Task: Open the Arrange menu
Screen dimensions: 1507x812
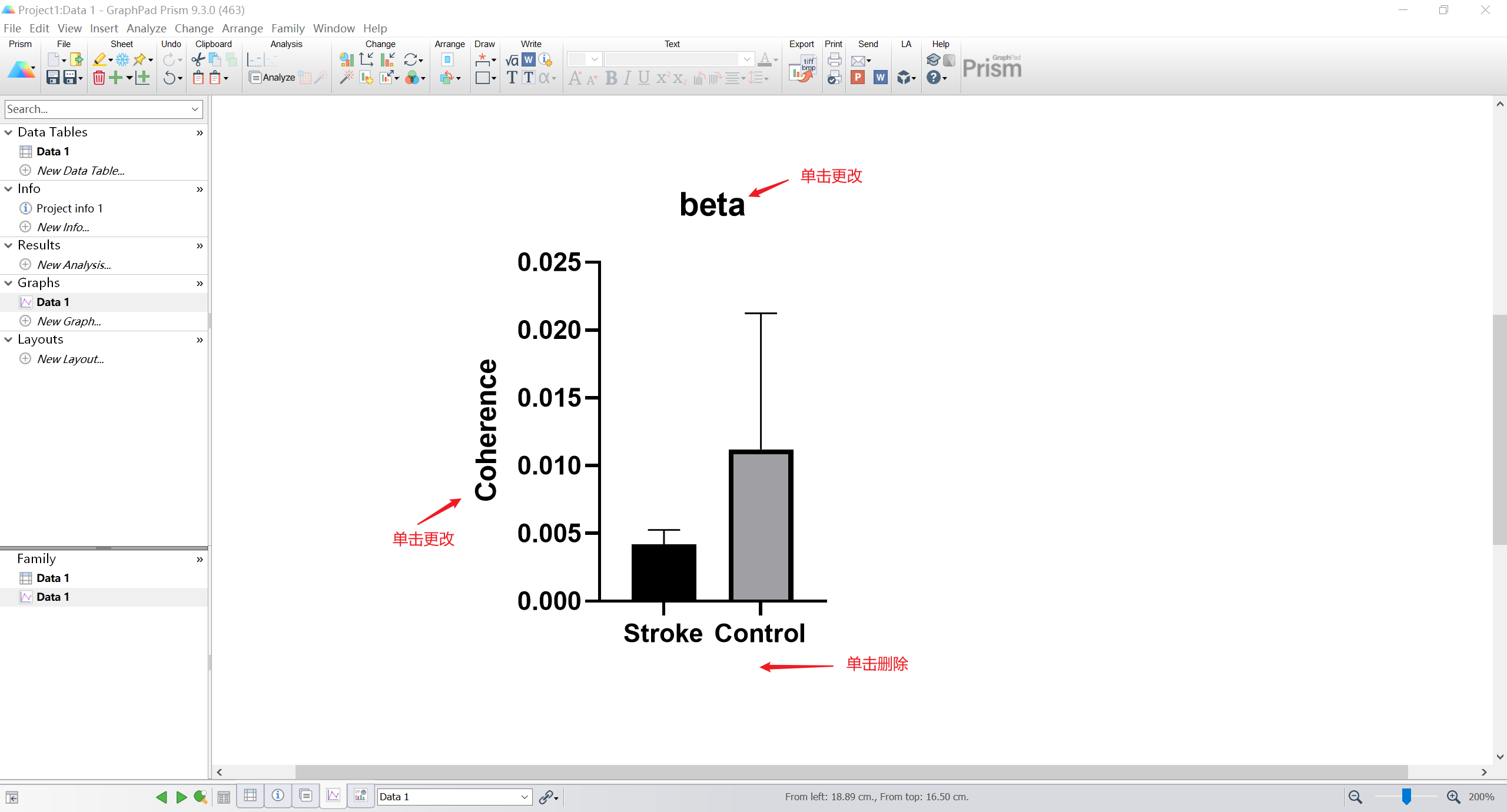Action: (x=242, y=28)
